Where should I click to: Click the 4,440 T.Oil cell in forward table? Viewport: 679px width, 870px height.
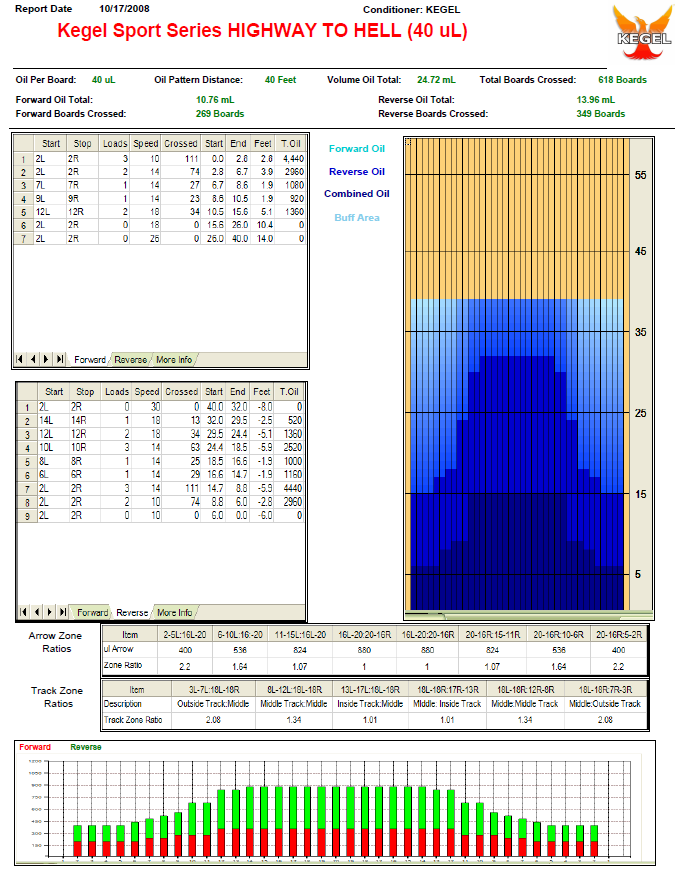coord(290,159)
